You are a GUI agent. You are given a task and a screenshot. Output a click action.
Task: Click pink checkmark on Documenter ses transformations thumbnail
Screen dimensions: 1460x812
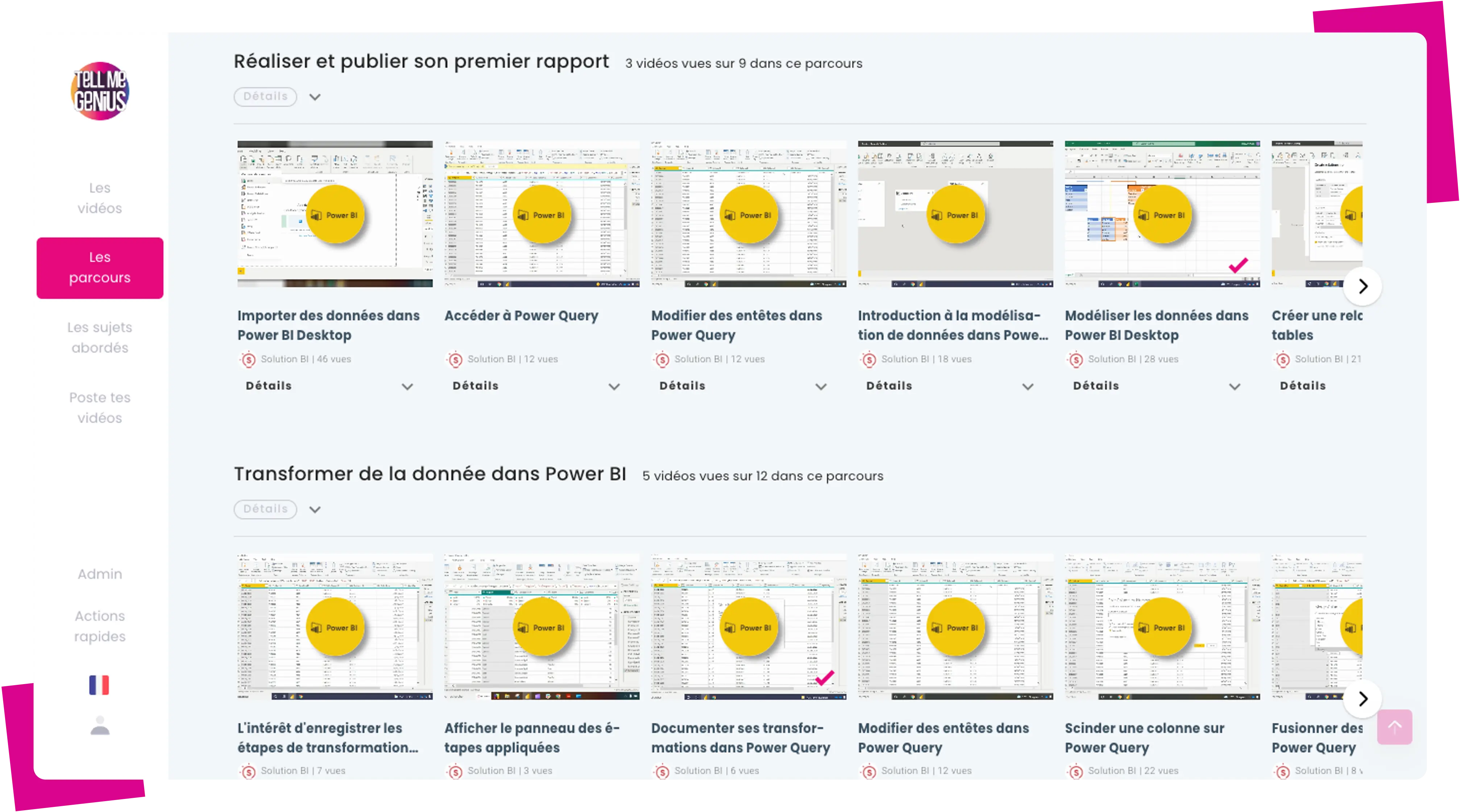[825, 677]
